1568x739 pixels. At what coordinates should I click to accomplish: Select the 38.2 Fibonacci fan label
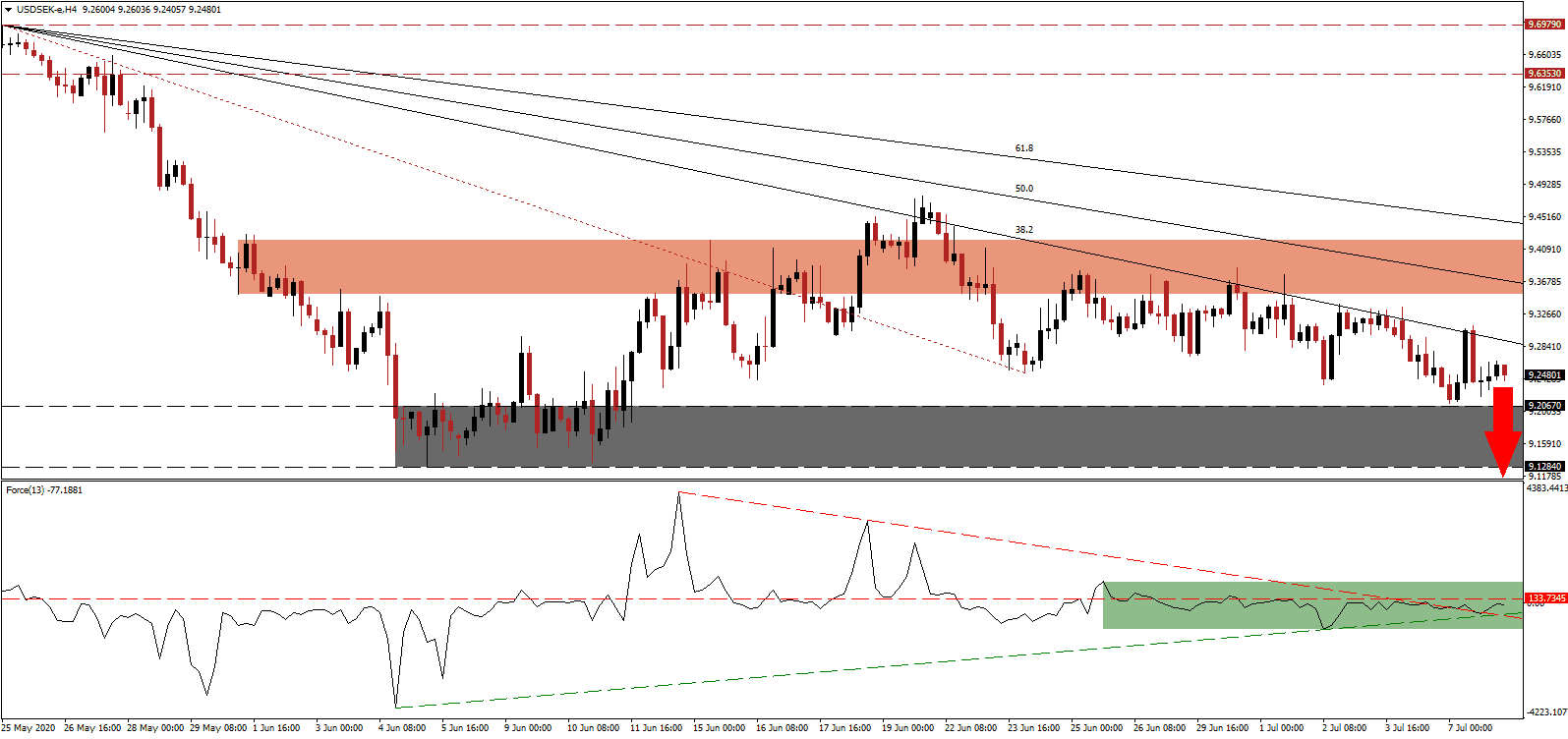click(1023, 230)
